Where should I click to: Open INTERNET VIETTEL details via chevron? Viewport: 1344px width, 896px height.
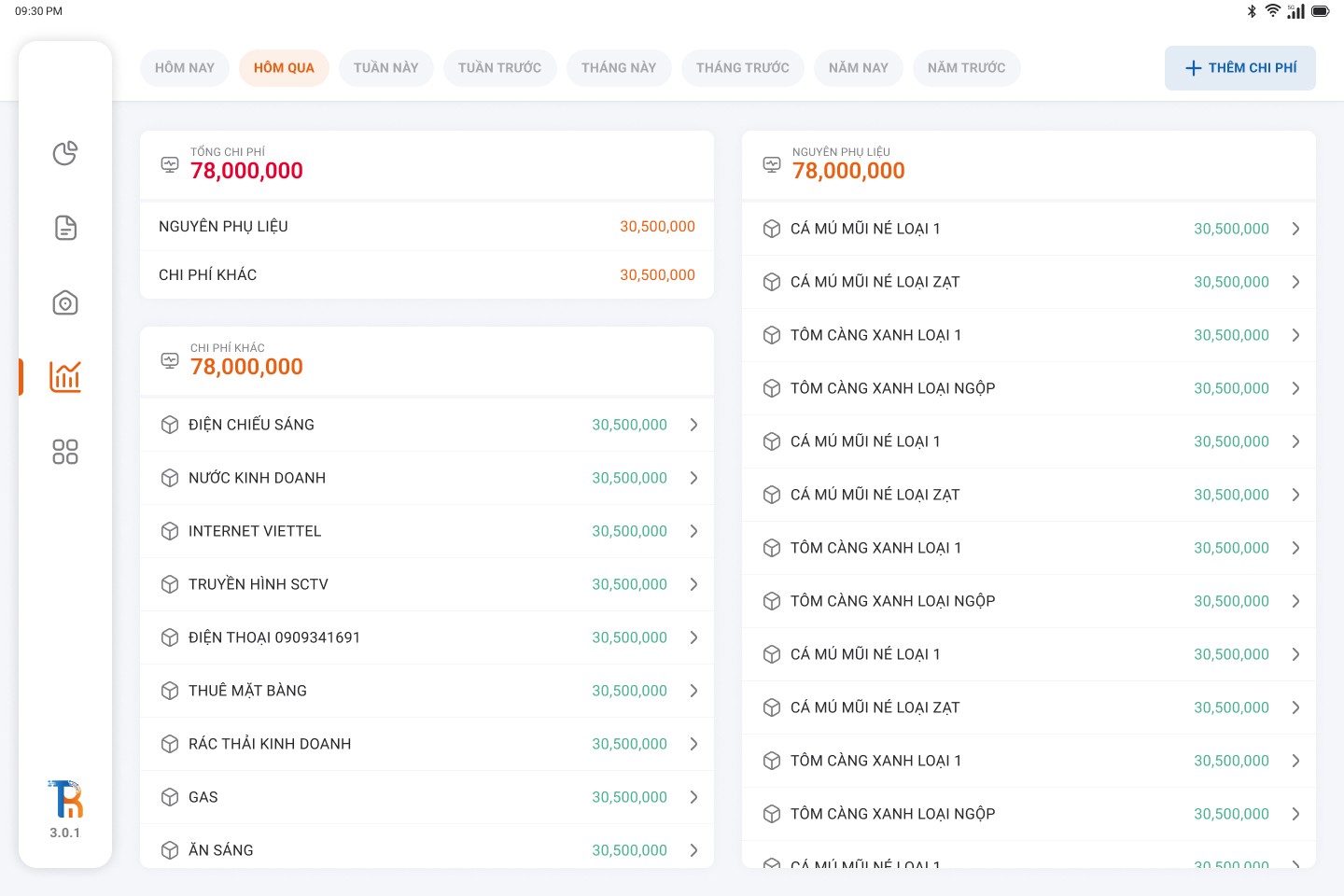[693, 531]
